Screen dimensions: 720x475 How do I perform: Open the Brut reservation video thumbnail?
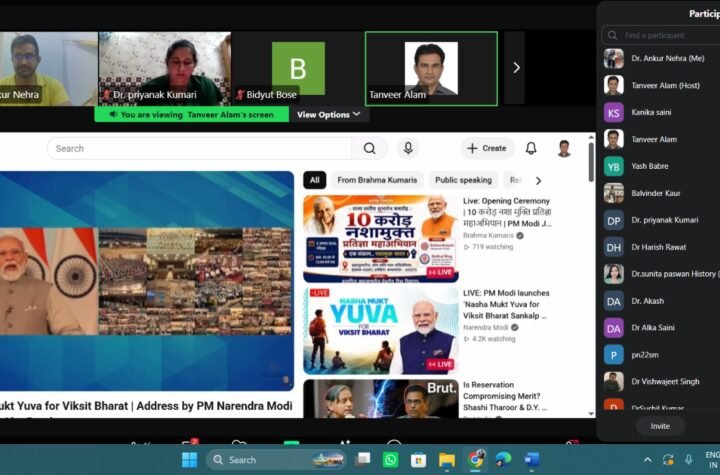[x=381, y=399]
